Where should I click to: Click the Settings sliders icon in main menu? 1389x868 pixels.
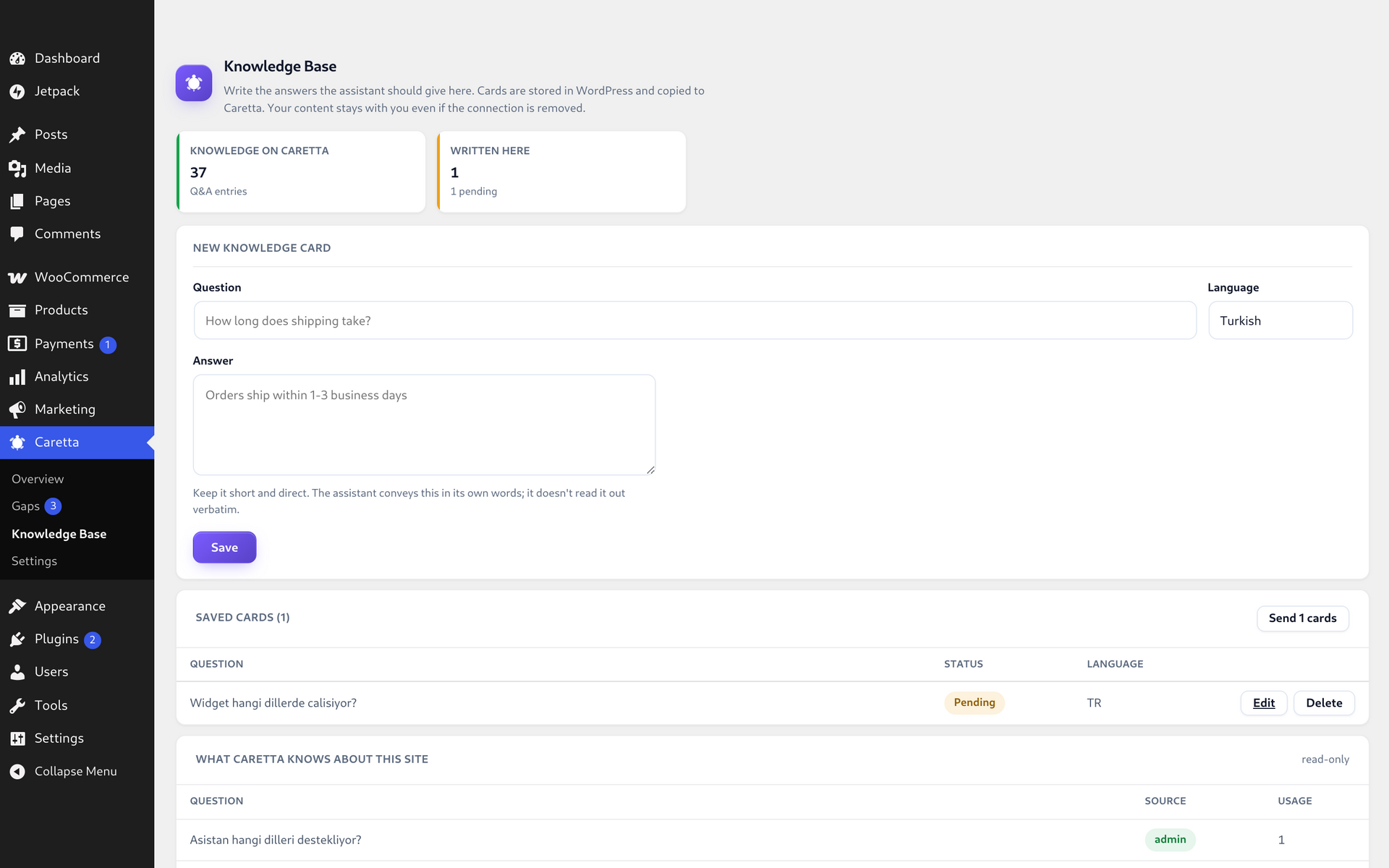[x=17, y=739]
